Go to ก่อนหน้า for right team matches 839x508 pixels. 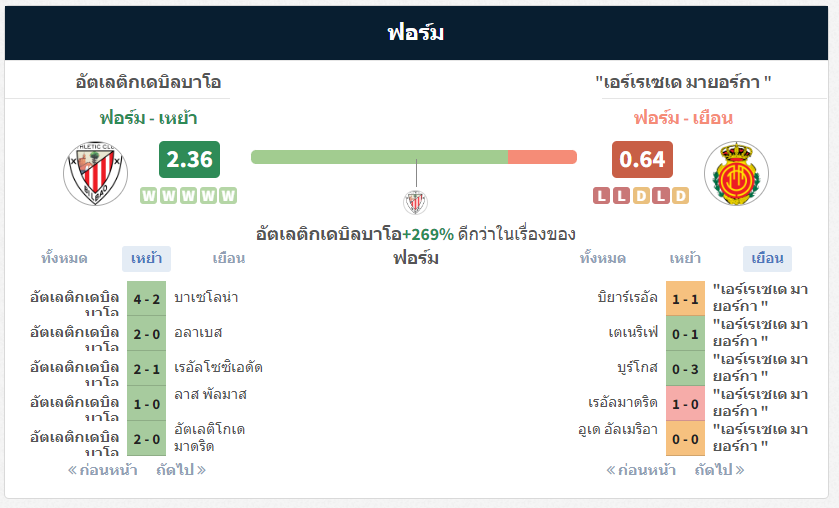tap(640, 471)
